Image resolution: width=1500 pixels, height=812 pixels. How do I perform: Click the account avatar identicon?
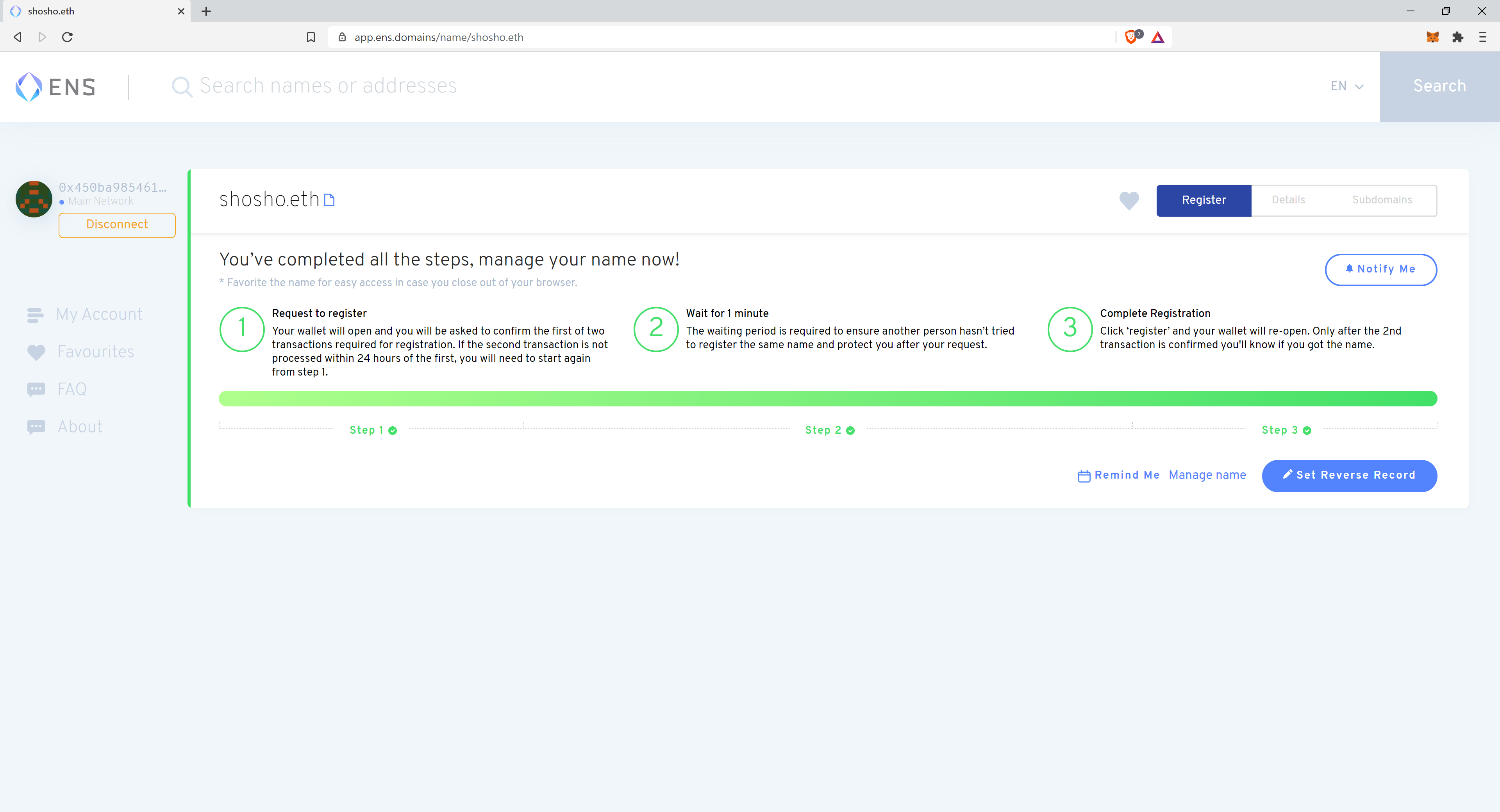click(34, 199)
